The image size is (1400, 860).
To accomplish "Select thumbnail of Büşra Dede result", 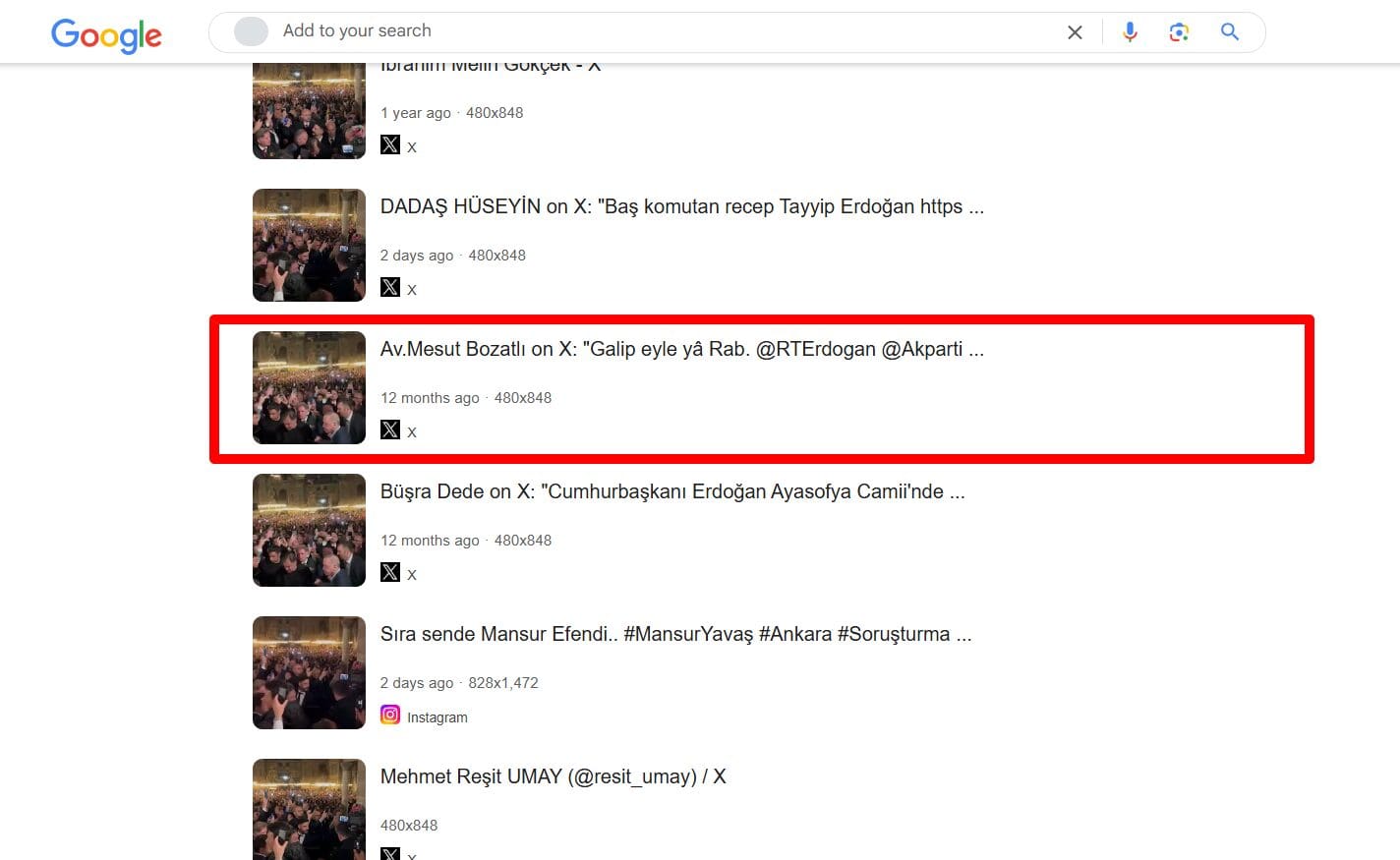I will 309,530.
